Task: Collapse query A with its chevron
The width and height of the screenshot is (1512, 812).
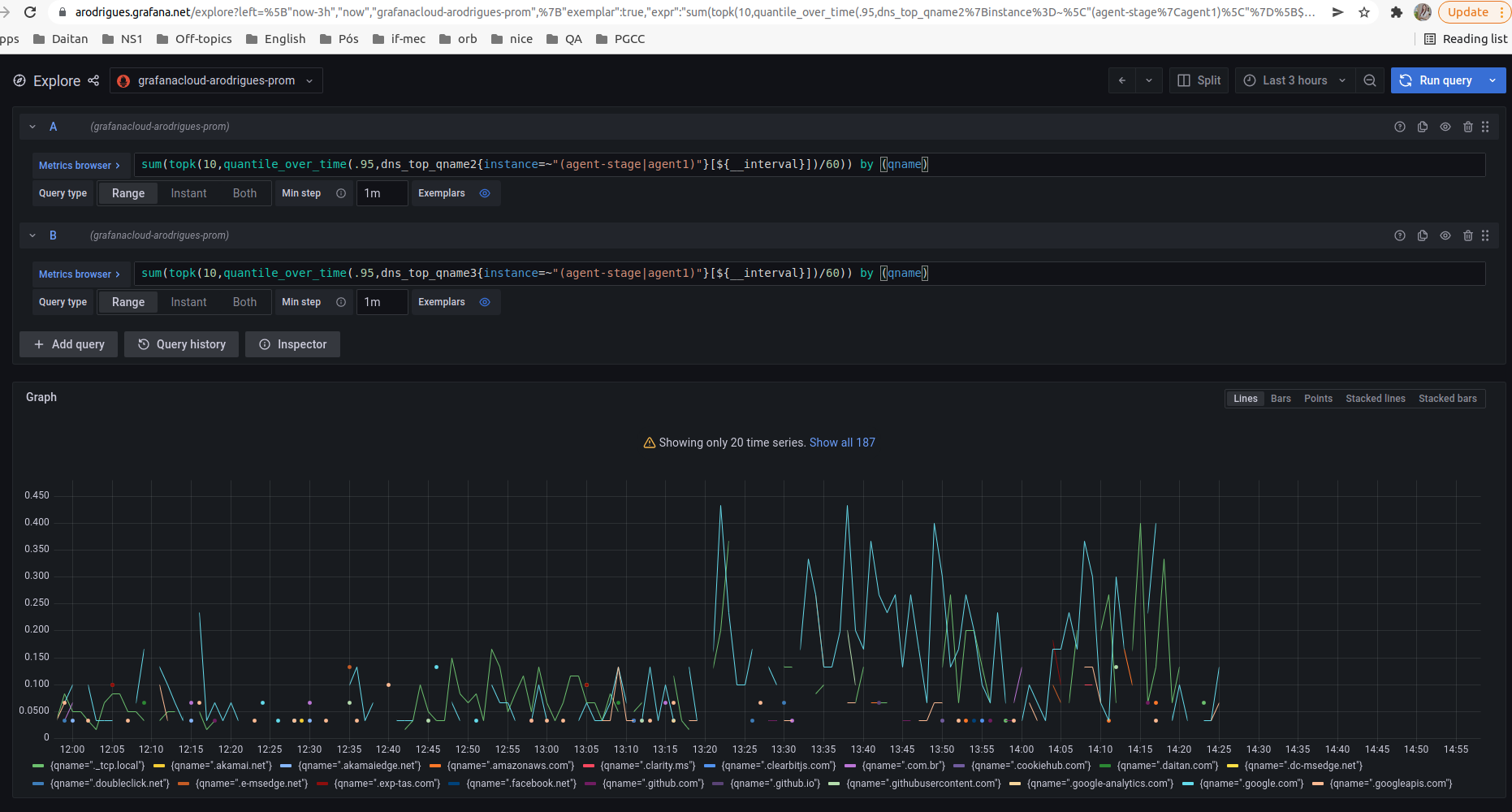Action: pyautogui.click(x=32, y=127)
